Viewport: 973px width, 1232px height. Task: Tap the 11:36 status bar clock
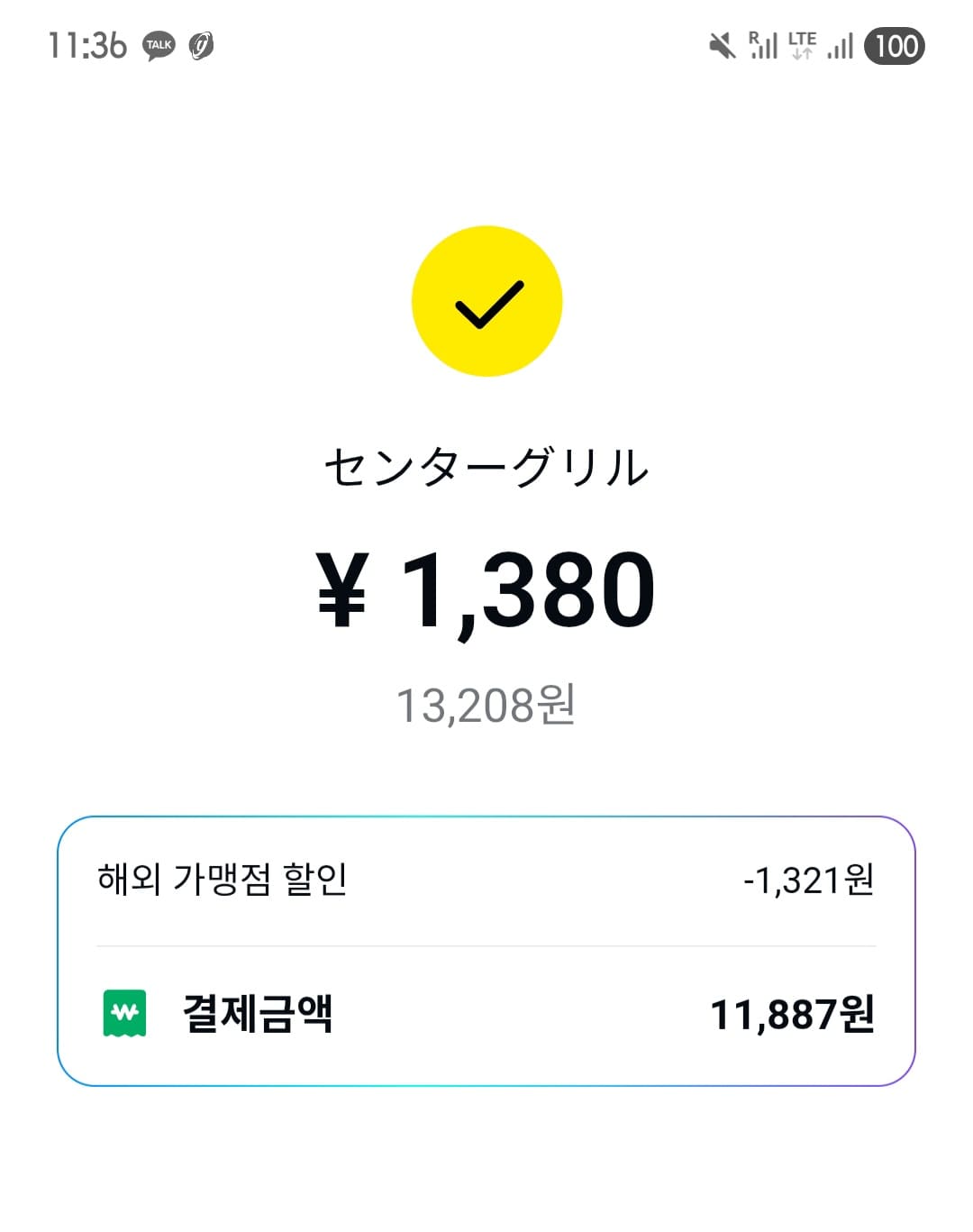coord(86,45)
